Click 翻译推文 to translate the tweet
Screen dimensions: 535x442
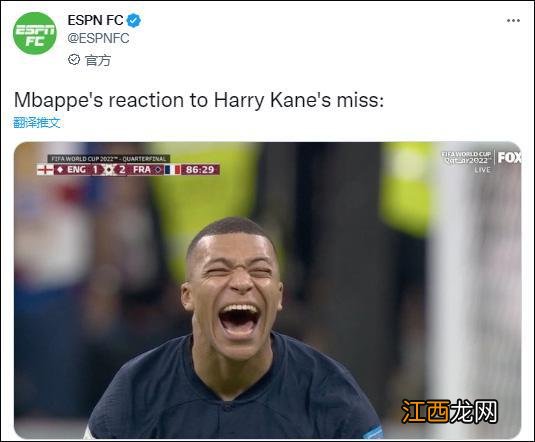37,122
